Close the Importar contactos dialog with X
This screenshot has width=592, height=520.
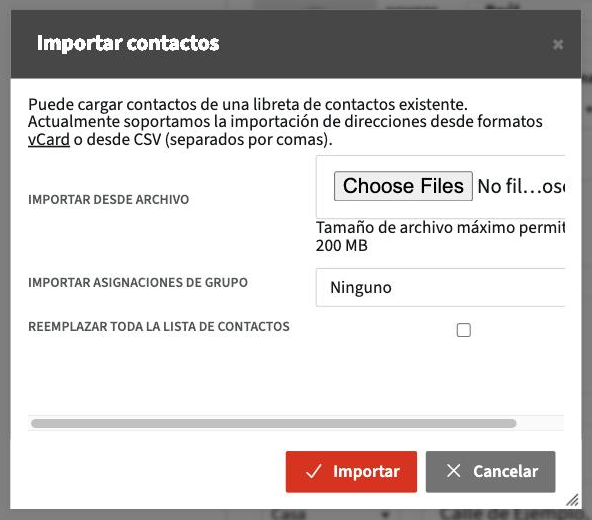click(x=558, y=45)
